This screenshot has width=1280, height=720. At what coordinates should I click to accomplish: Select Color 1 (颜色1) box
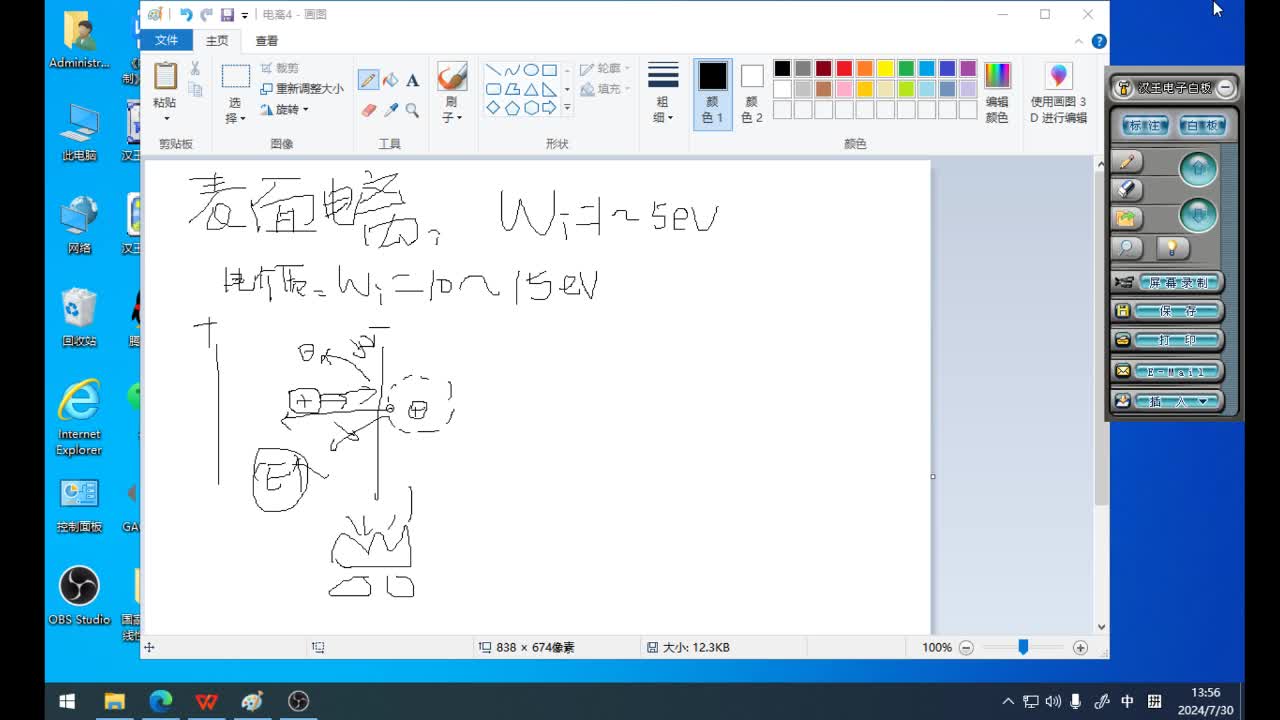pyautogui.click(x=713, y=94)
